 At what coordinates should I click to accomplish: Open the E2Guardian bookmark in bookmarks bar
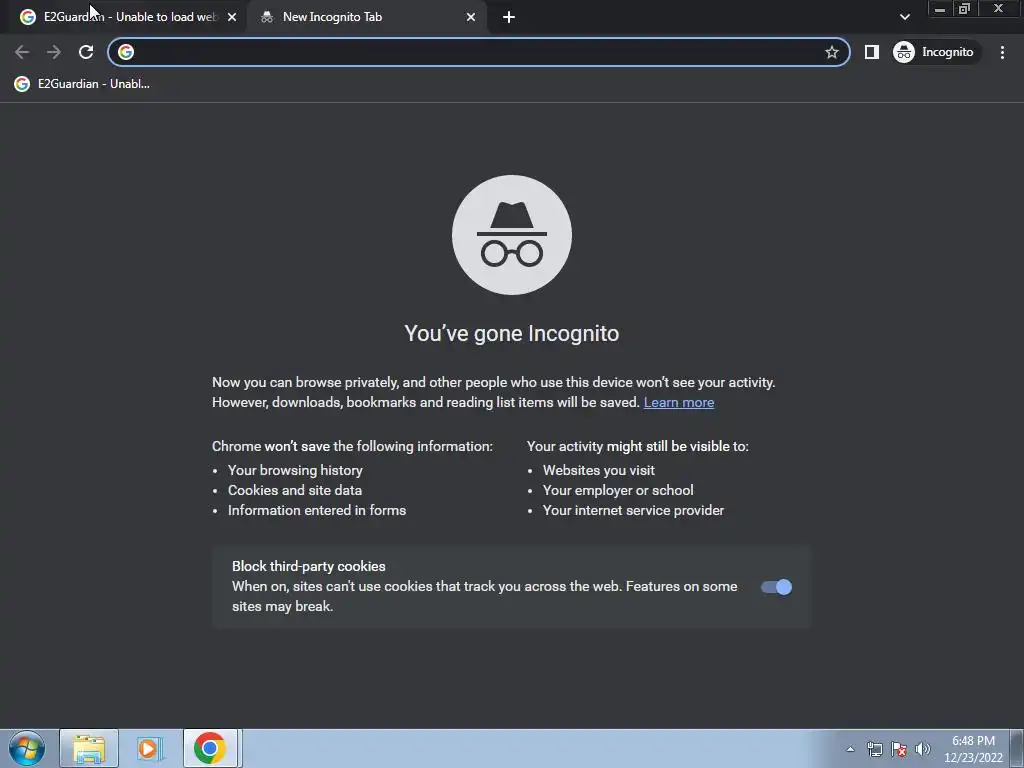[82, 84]
